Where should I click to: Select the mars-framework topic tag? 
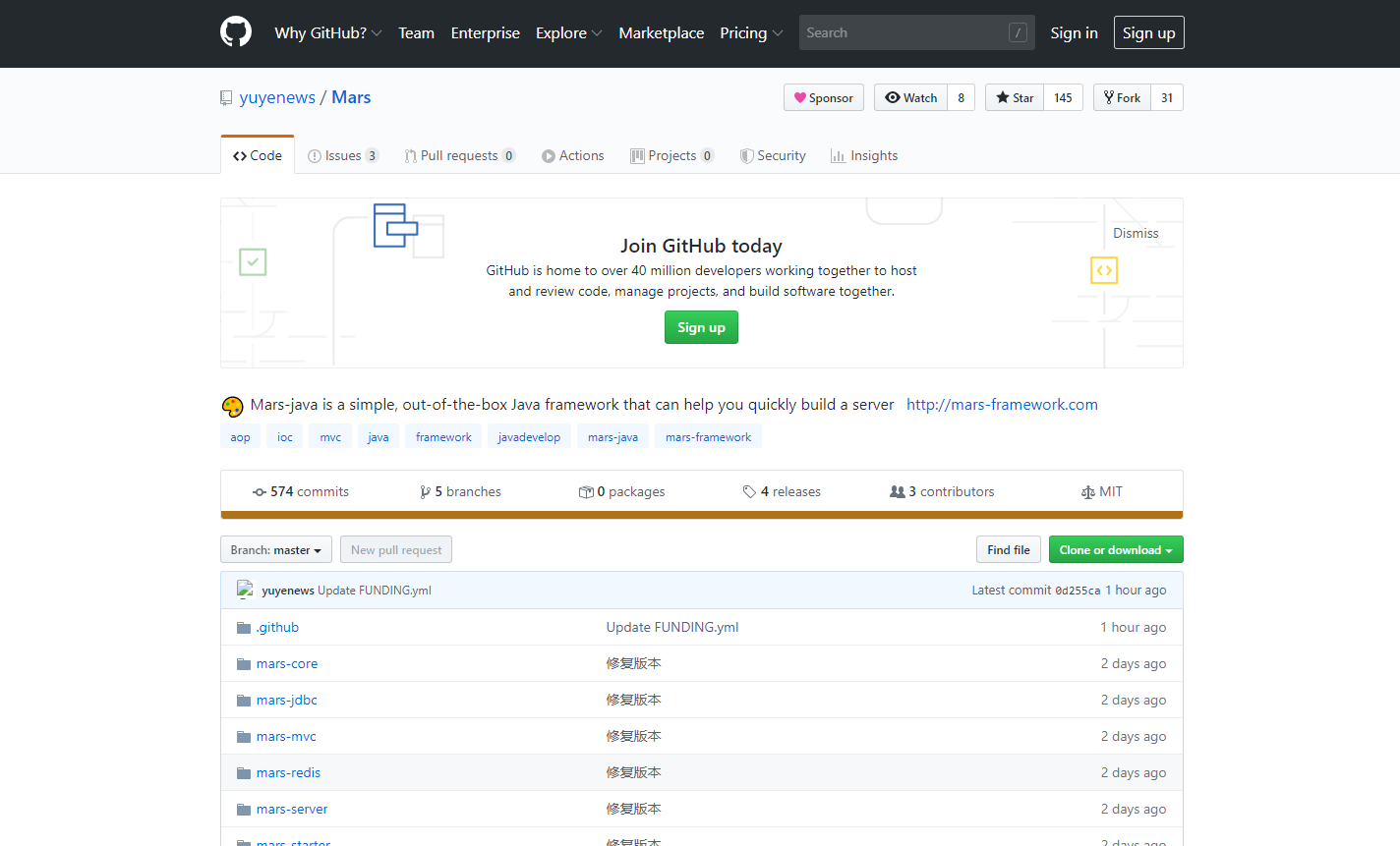point(708,437)
